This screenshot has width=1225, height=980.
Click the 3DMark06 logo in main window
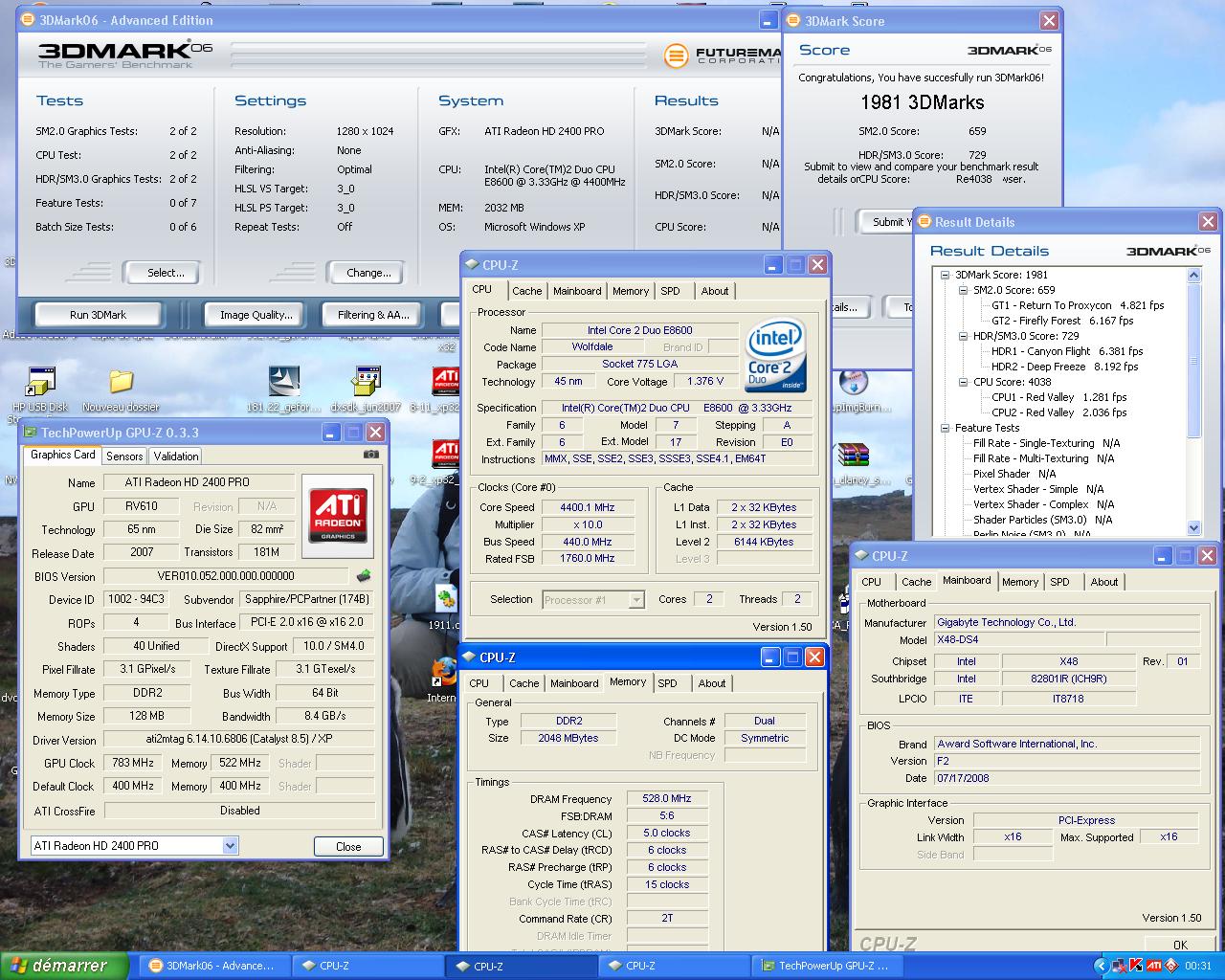pyautogui.click(x=124, y=55)
